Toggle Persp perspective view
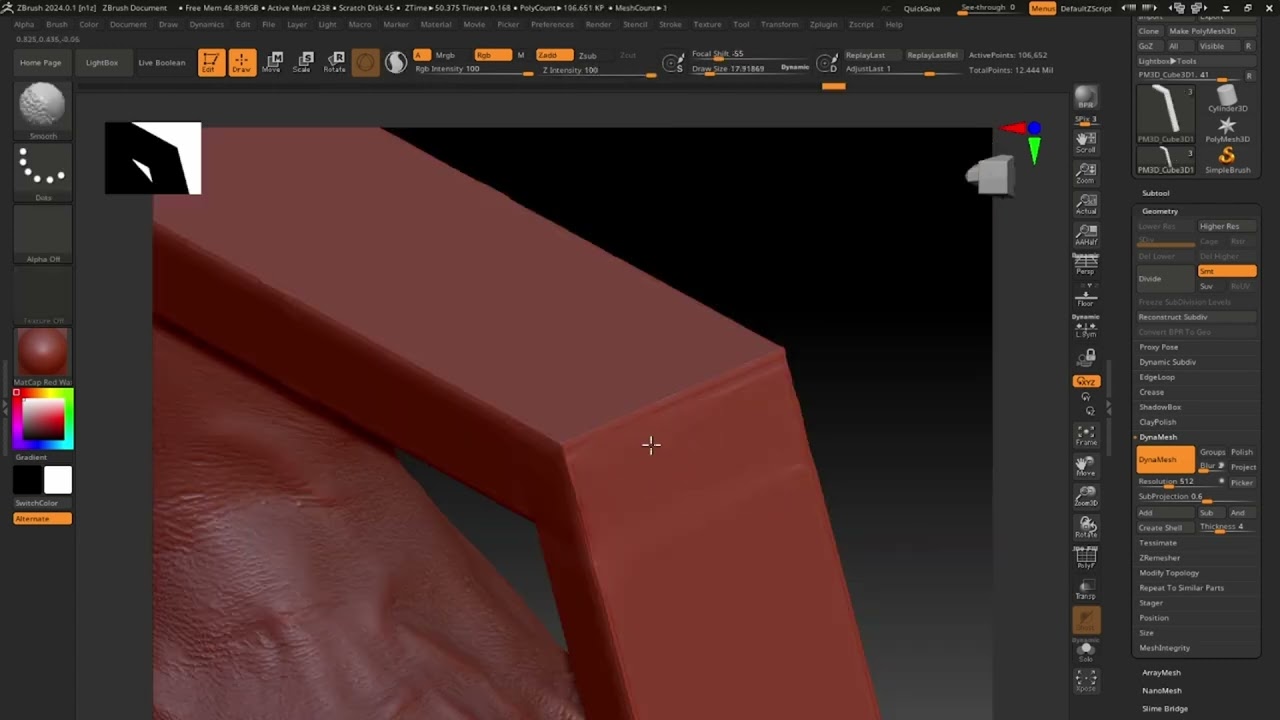Image resolution: width=1280 pixels, height=720 pixels. (x=1086, y=265)
